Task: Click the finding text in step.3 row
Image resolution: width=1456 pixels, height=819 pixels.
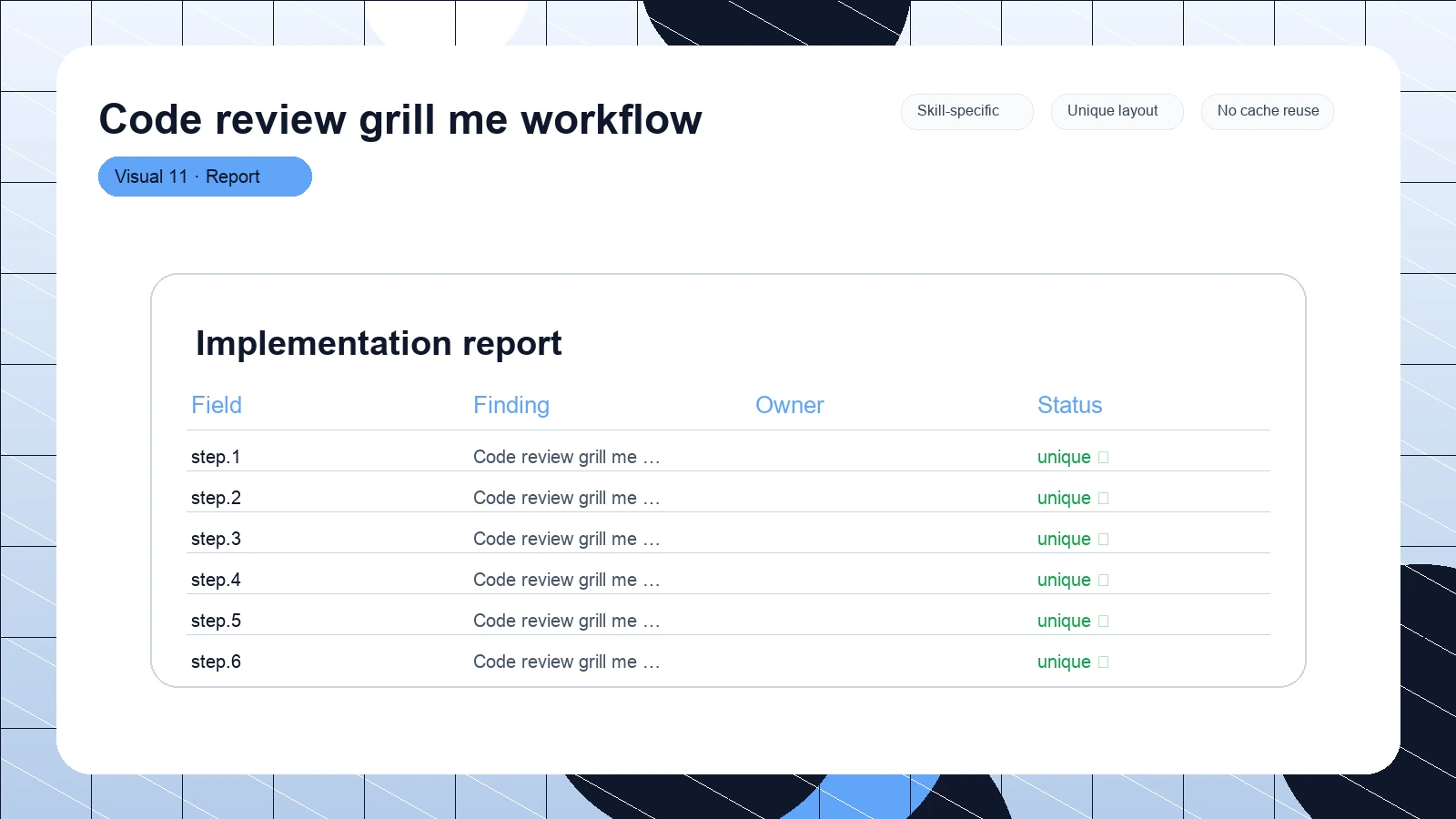Action: (566, 539)
